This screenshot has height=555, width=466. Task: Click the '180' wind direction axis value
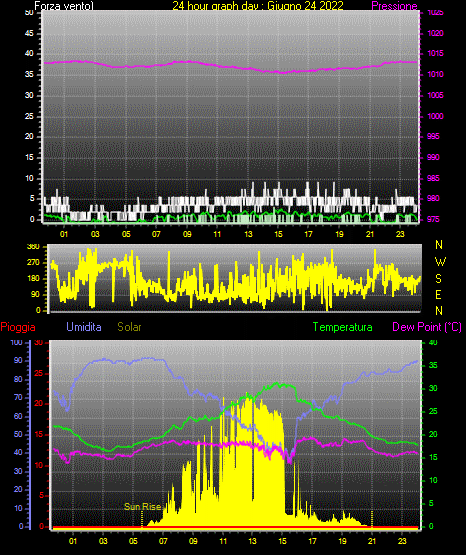33,279
